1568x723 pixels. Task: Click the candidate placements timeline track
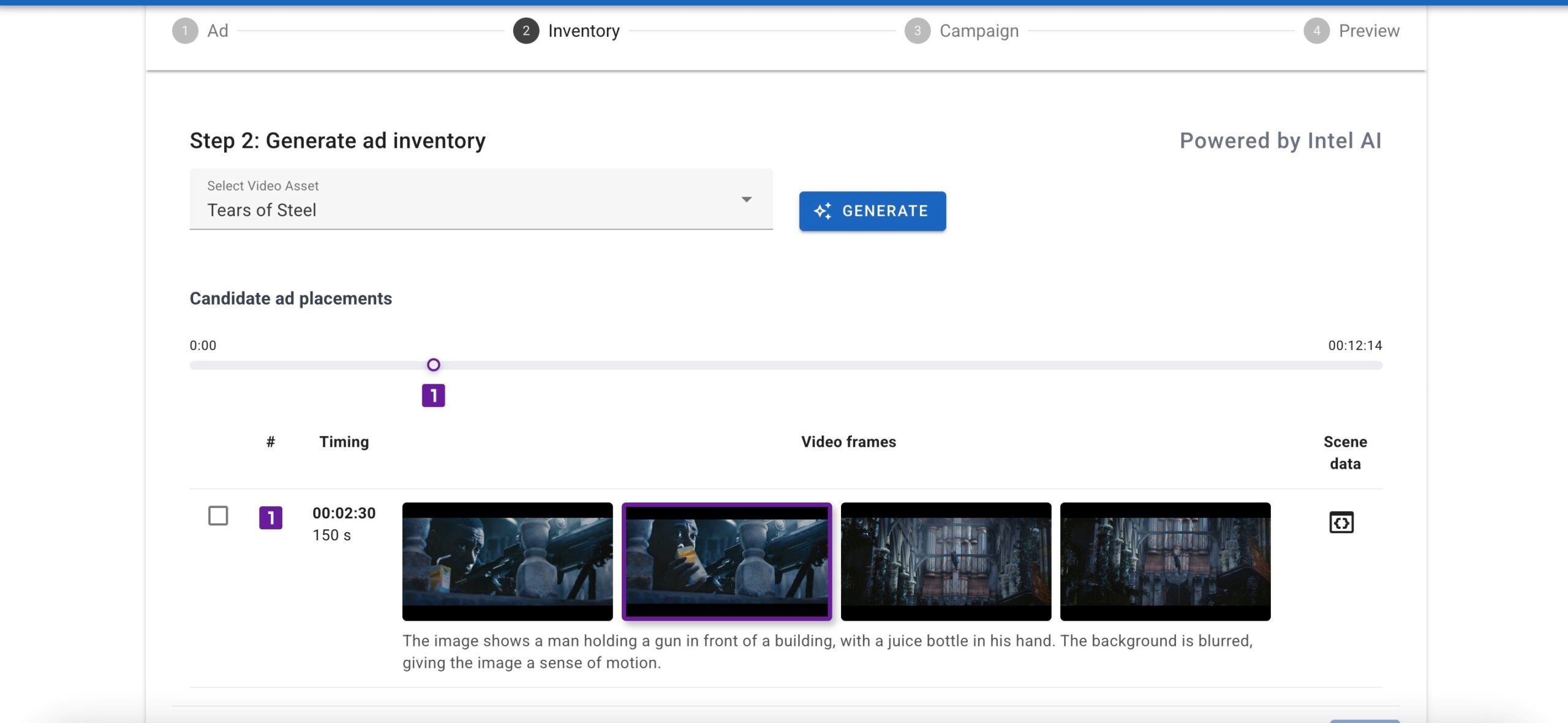coord(786,365)
